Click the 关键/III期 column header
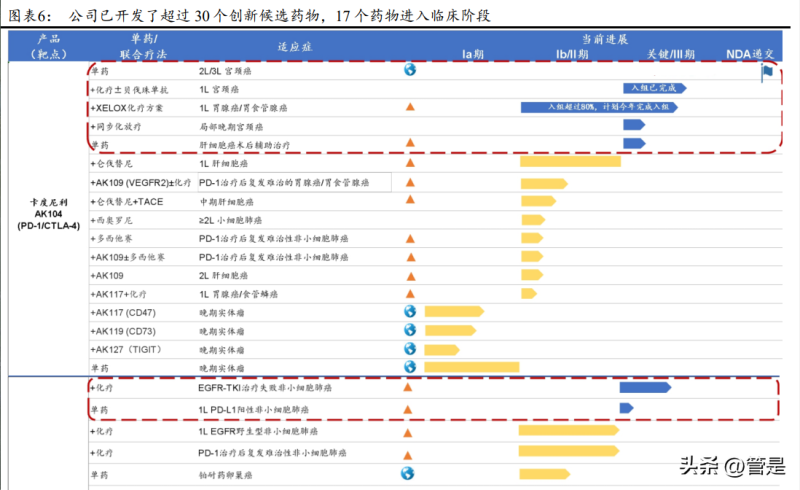 671,54
